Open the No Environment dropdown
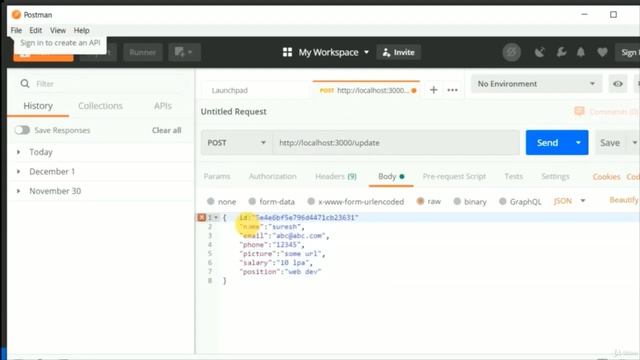This screenshot has height=360, width=640. click(x=536, y=84)
